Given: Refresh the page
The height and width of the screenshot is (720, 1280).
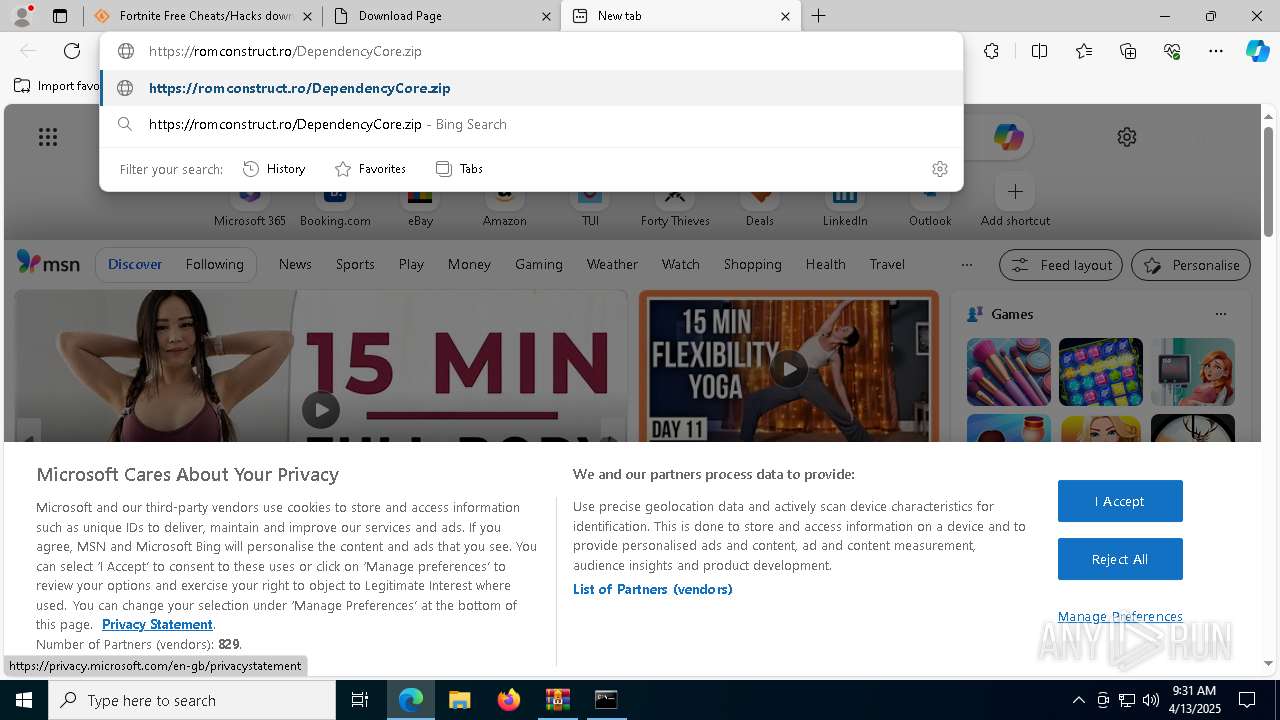Looking at the screenshot, I should 72,51.
